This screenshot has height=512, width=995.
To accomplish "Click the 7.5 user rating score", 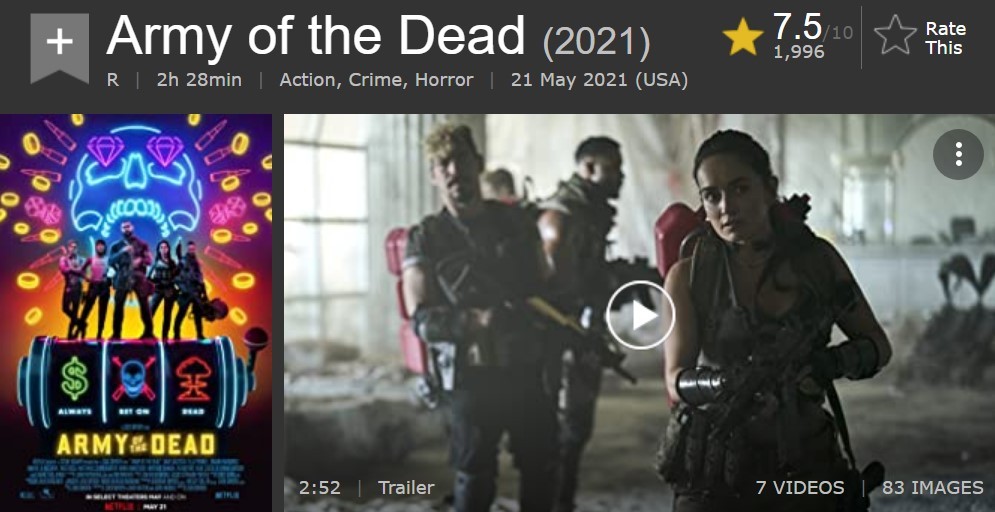I will tap(797, 27).
